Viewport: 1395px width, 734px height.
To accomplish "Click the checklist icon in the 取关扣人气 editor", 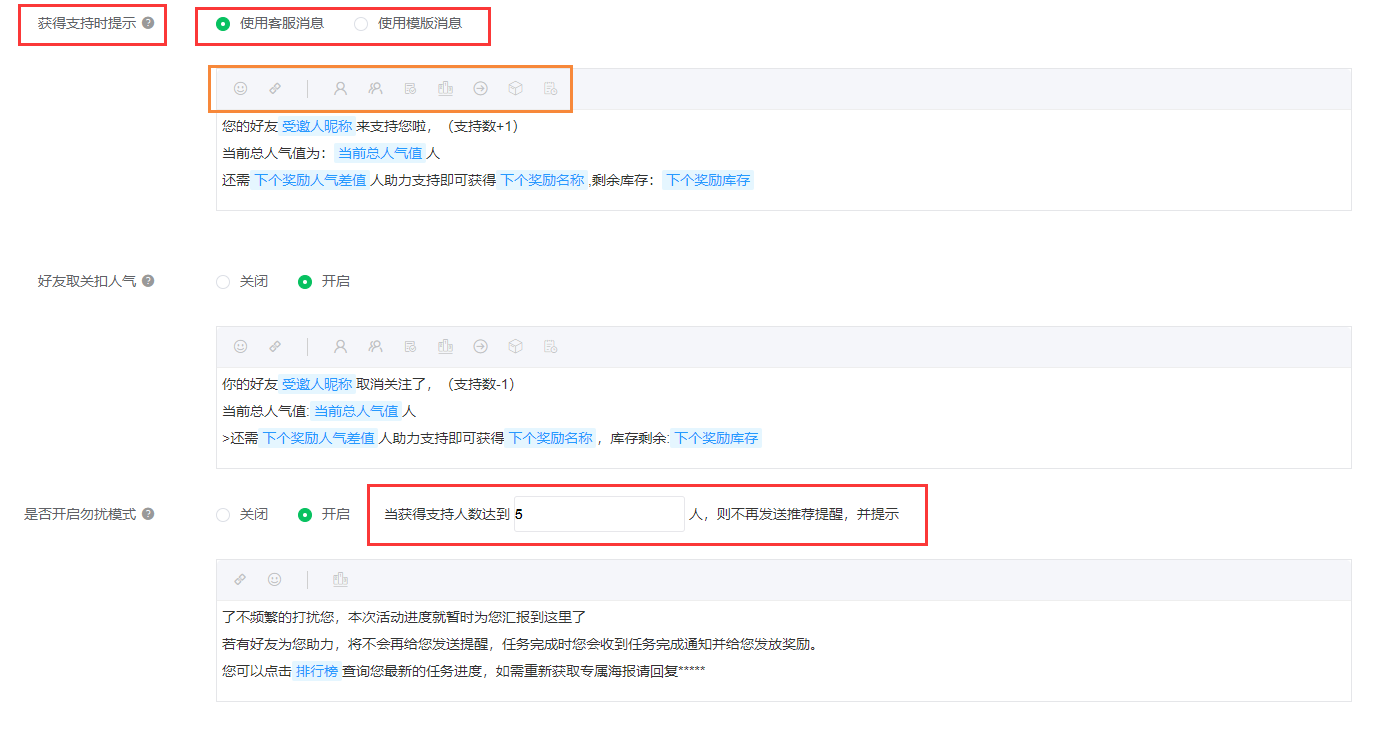I will (x=410, y=346).
